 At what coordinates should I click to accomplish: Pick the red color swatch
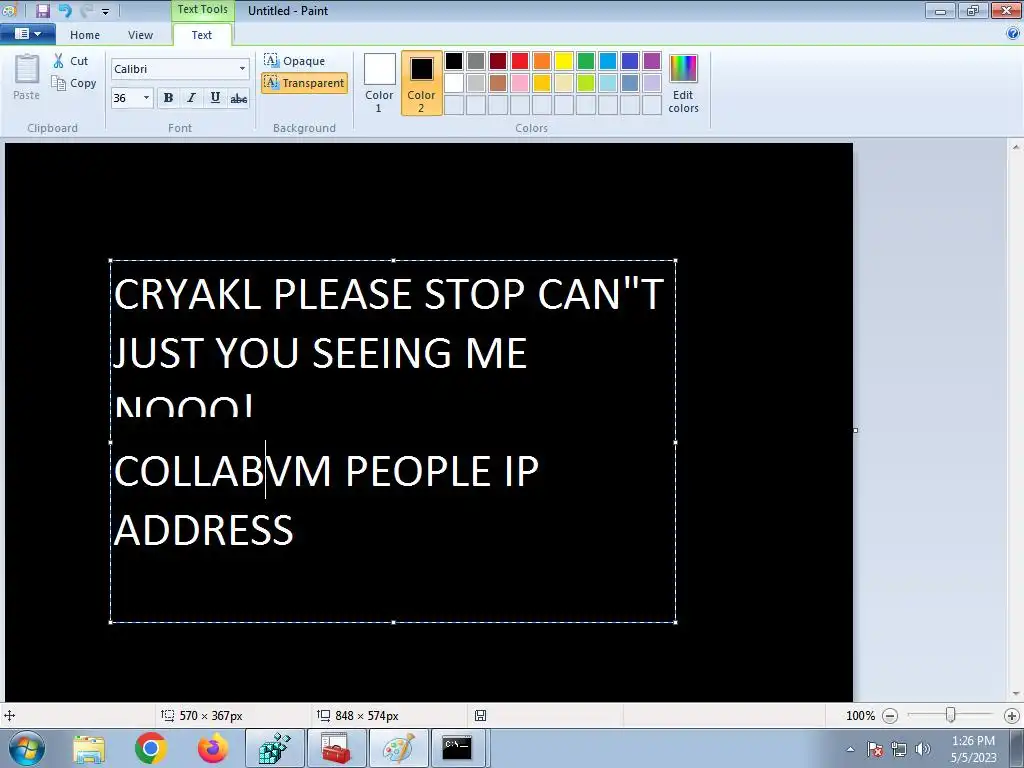tap(520, 61)
